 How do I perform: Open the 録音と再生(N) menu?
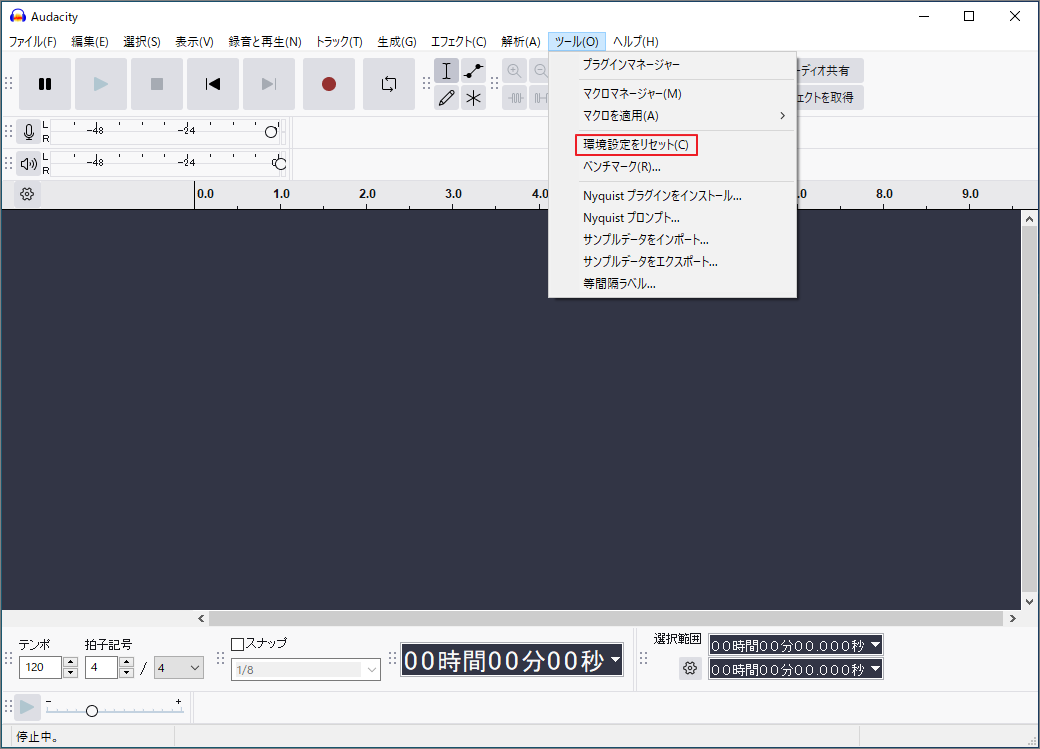pyautogui.click(x=265, y=42)
